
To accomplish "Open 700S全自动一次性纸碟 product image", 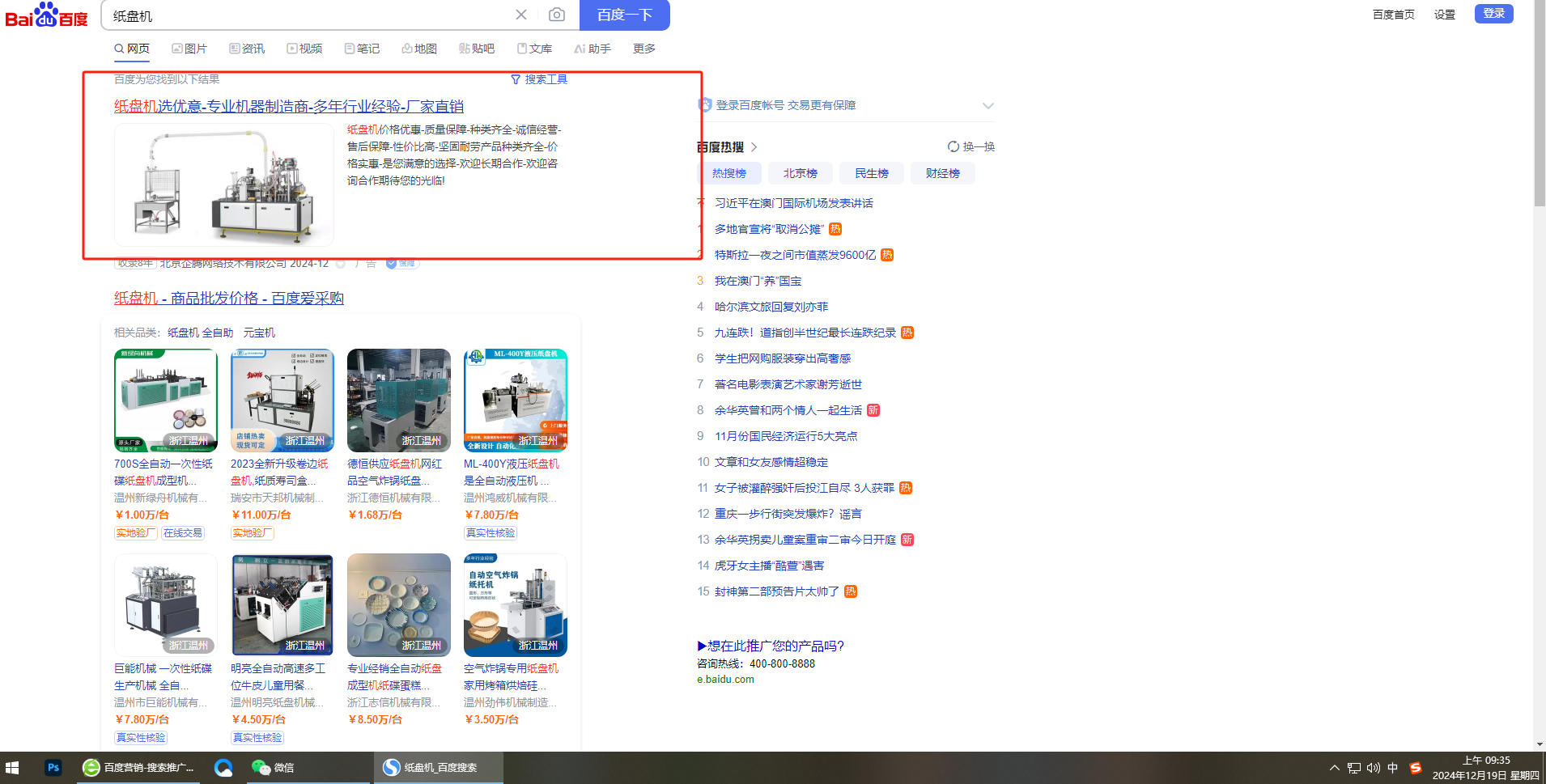I will tap(166, 400).
